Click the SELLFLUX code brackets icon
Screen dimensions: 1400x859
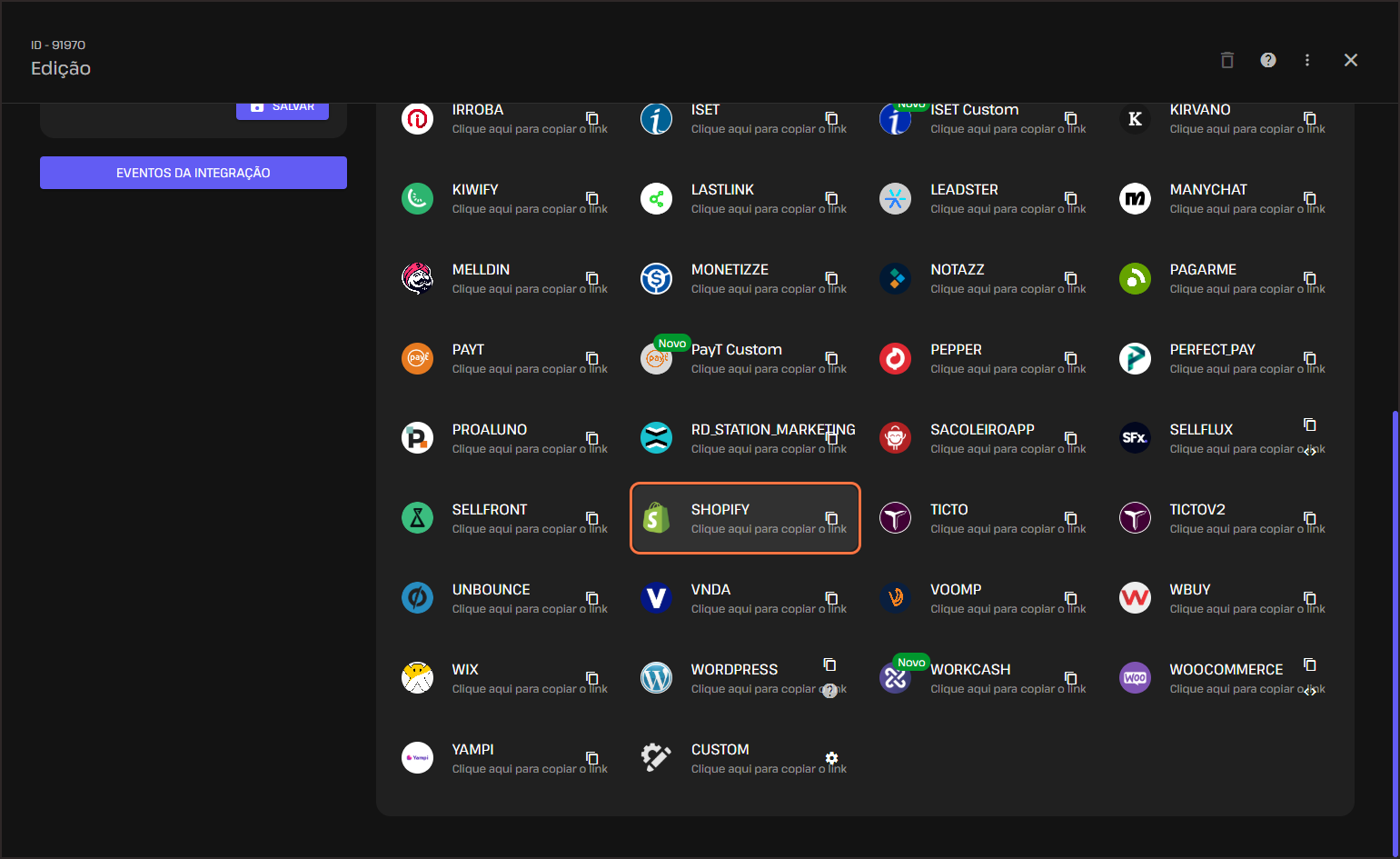1310,452
